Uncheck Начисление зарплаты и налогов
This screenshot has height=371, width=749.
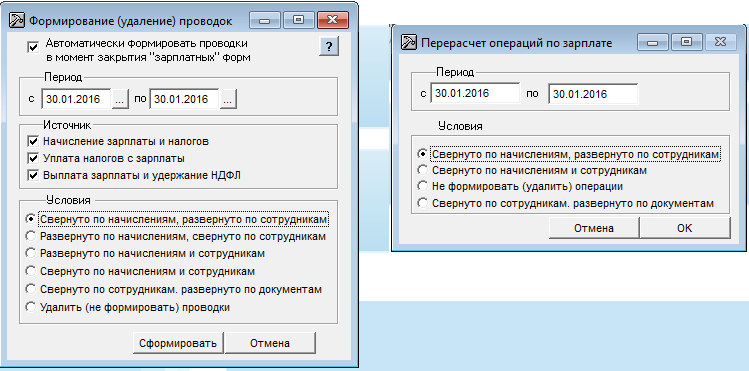point(33,142)
